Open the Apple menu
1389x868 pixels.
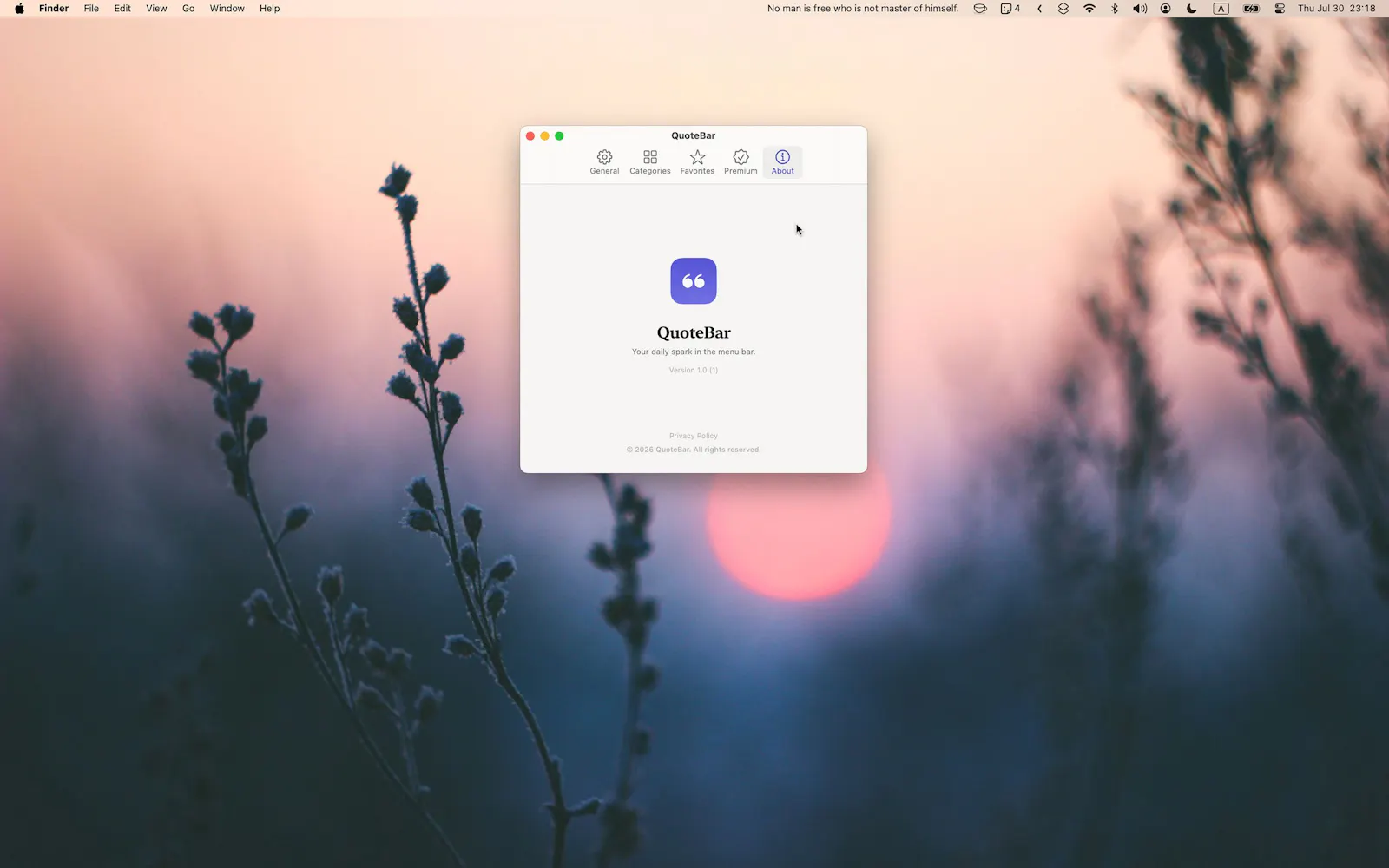pyautogui.click(x=19, y=9)
